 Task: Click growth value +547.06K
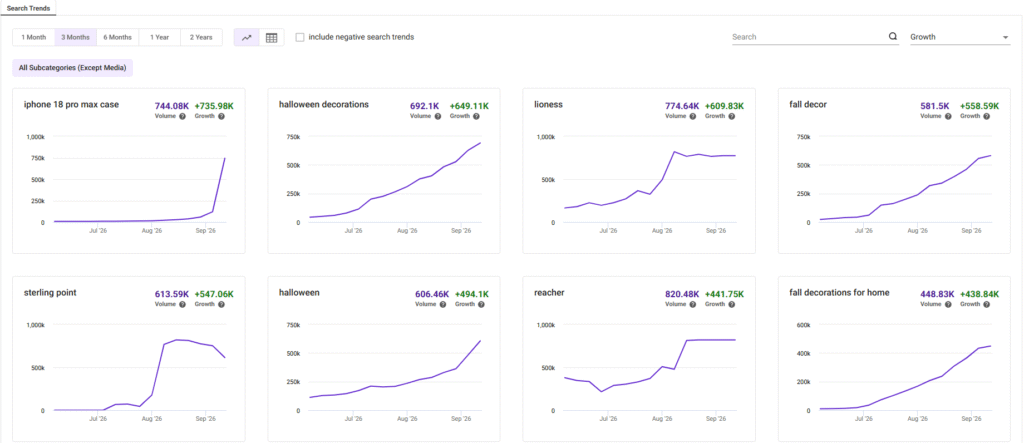(214, 294)
